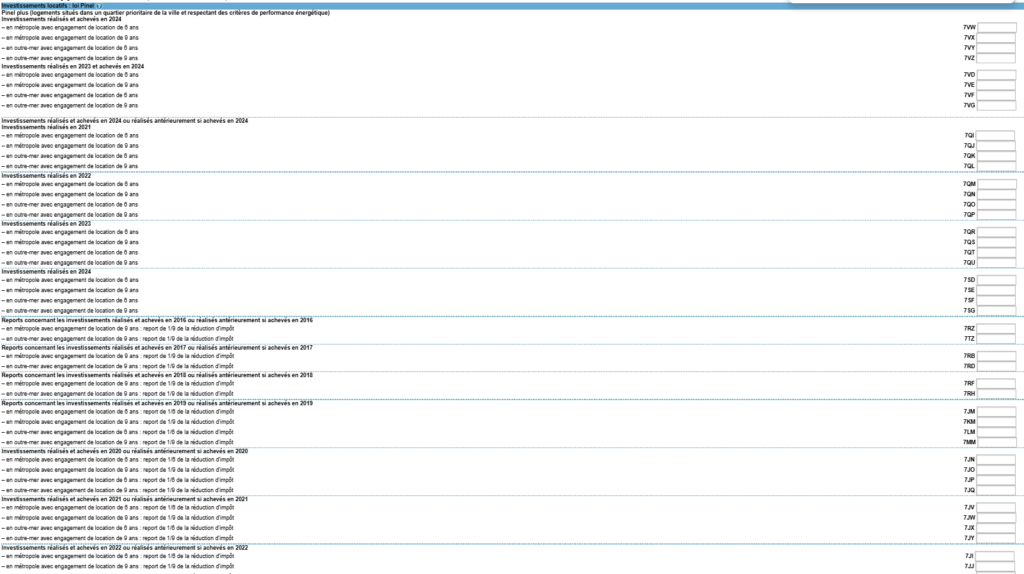Select the 7VX amount box

tap(996, 38)
